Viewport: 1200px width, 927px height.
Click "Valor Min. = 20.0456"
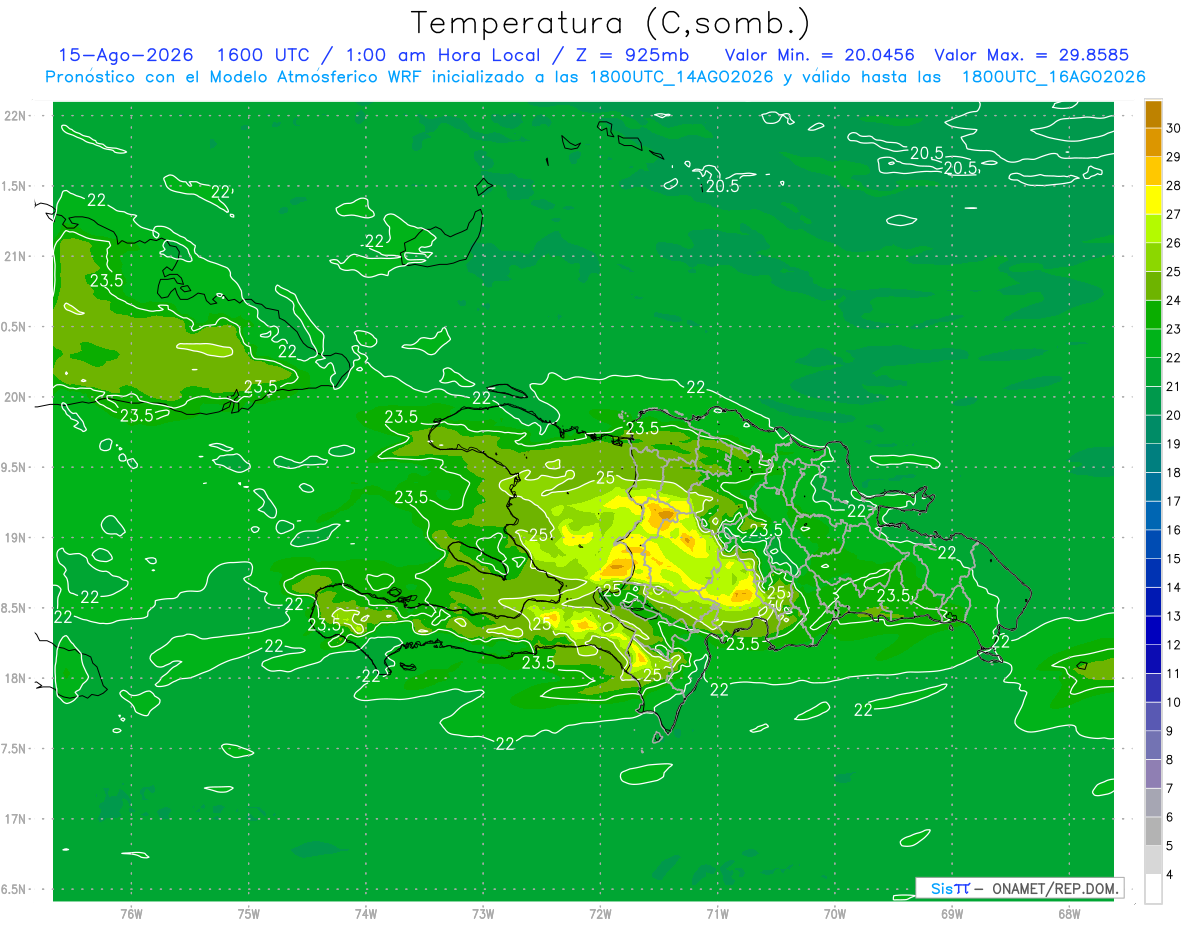819,55
